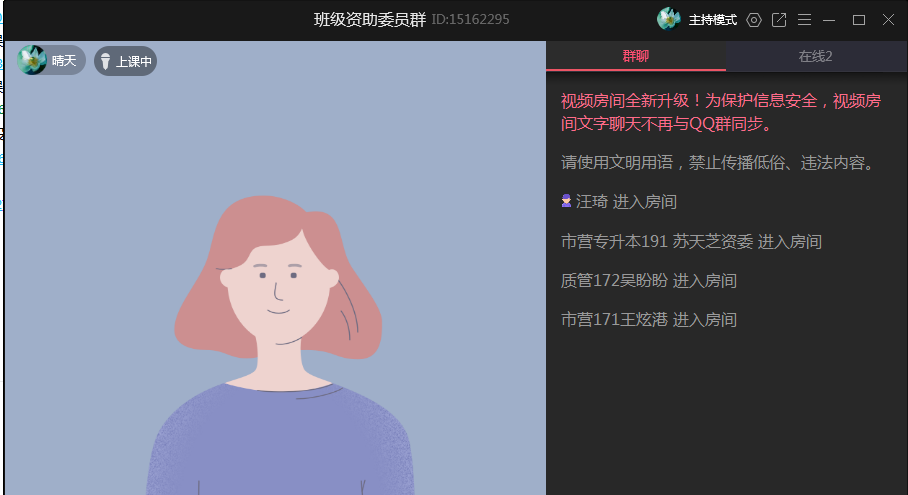
Task: Click the pop-out window icon
Action: [779, 20]
